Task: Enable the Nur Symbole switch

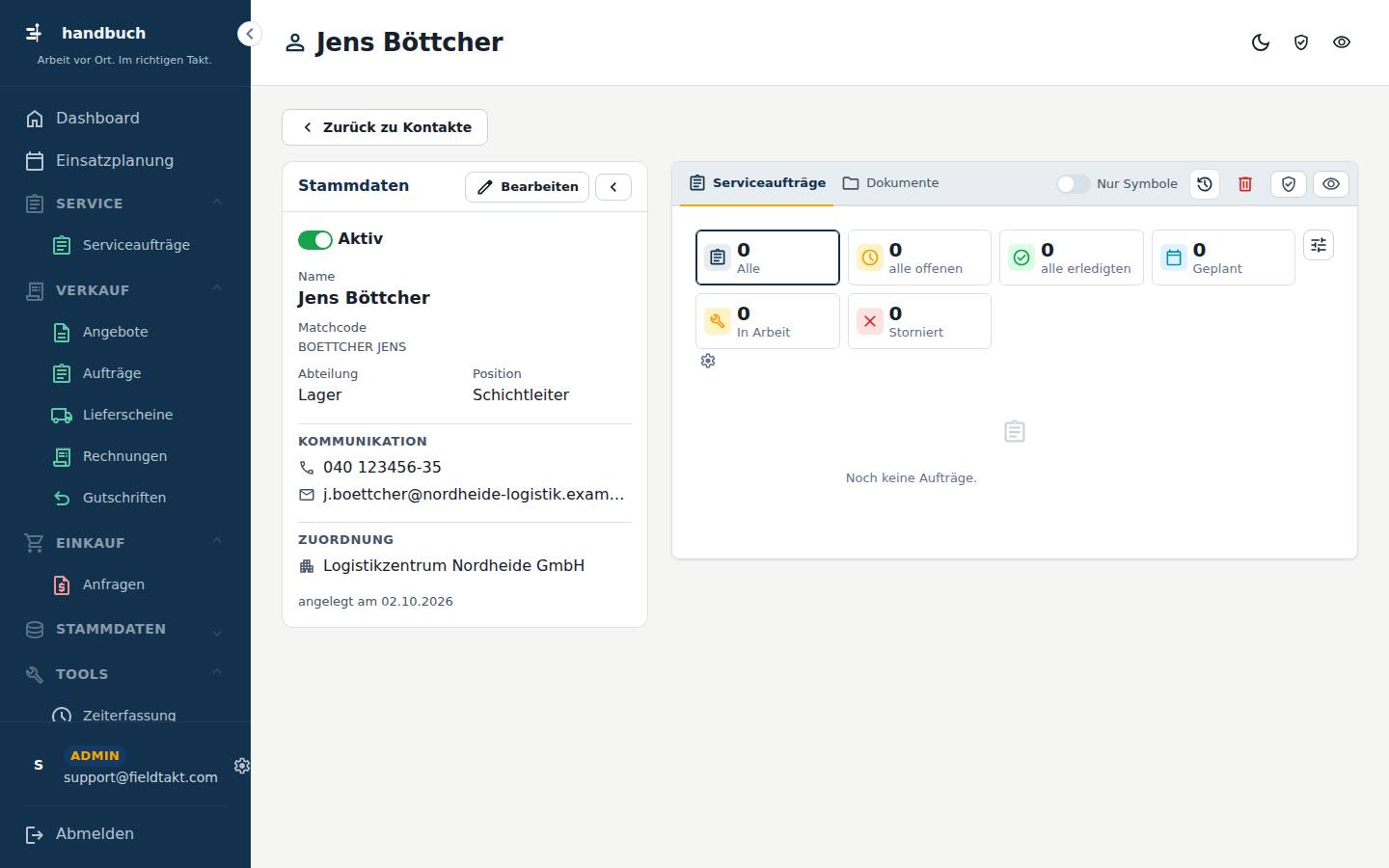Action: pos(1073,184)
